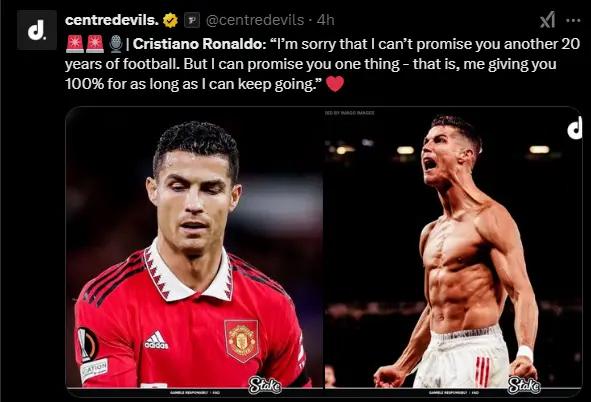Open the @centredevils handle link
Viewport: 591px width, 402px height.
point(255,20)
